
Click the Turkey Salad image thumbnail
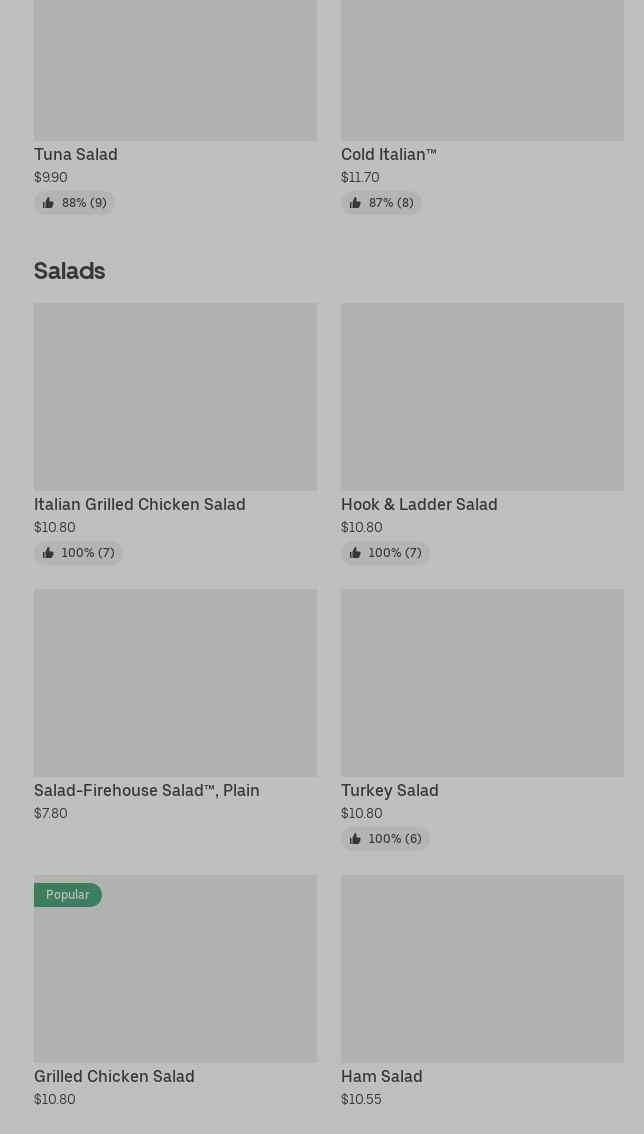pos(482,682)
